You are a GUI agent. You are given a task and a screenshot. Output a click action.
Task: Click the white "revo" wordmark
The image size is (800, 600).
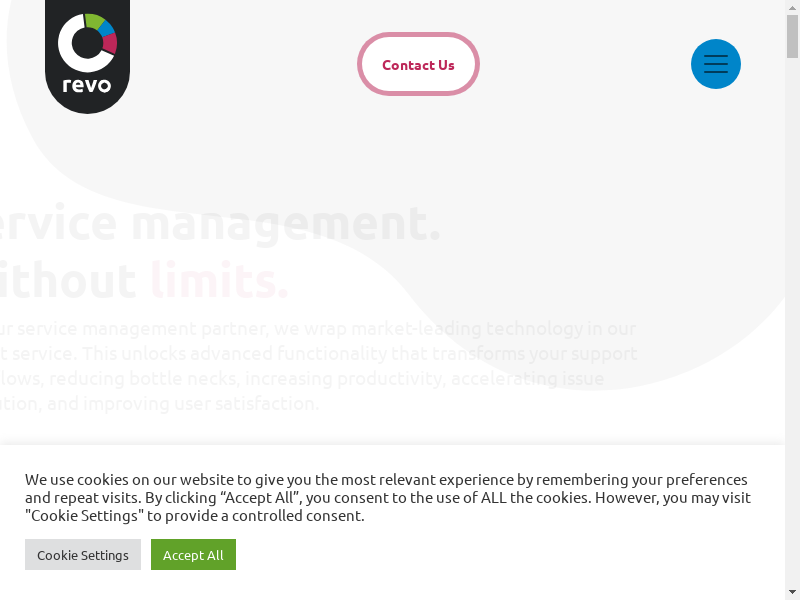[x=87, y=85]
